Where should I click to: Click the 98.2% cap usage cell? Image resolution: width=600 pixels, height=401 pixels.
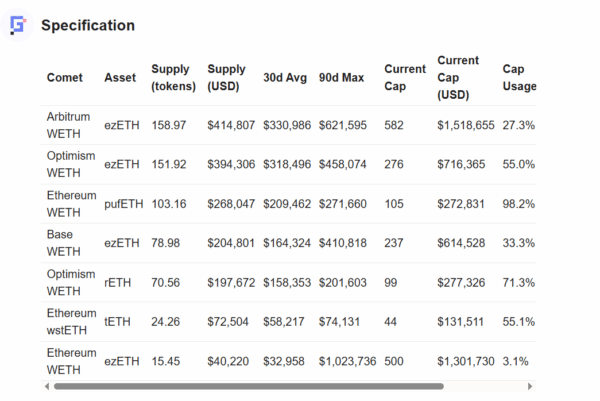(x=518, y=204)
